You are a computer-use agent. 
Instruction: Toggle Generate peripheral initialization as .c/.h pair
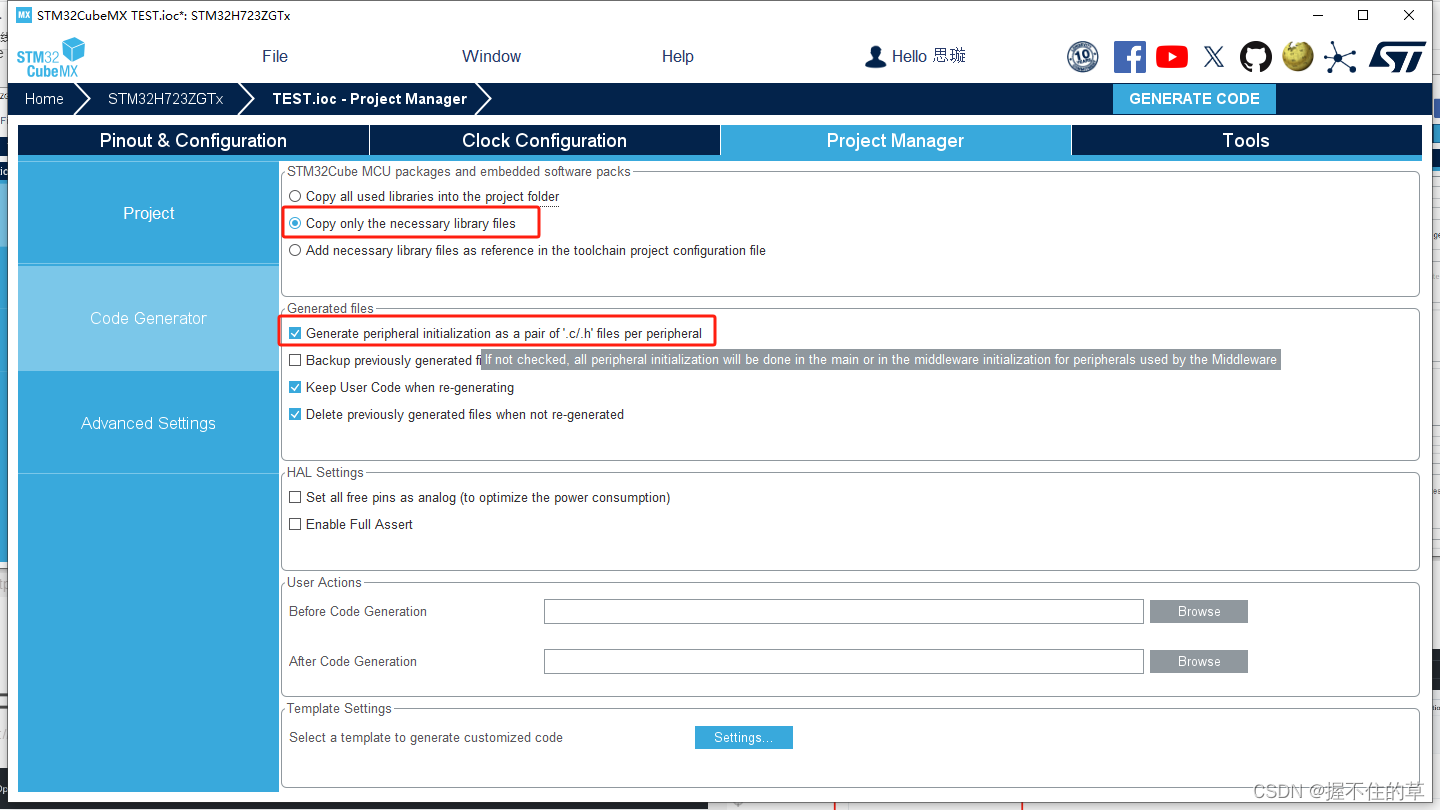click(295, 333)
